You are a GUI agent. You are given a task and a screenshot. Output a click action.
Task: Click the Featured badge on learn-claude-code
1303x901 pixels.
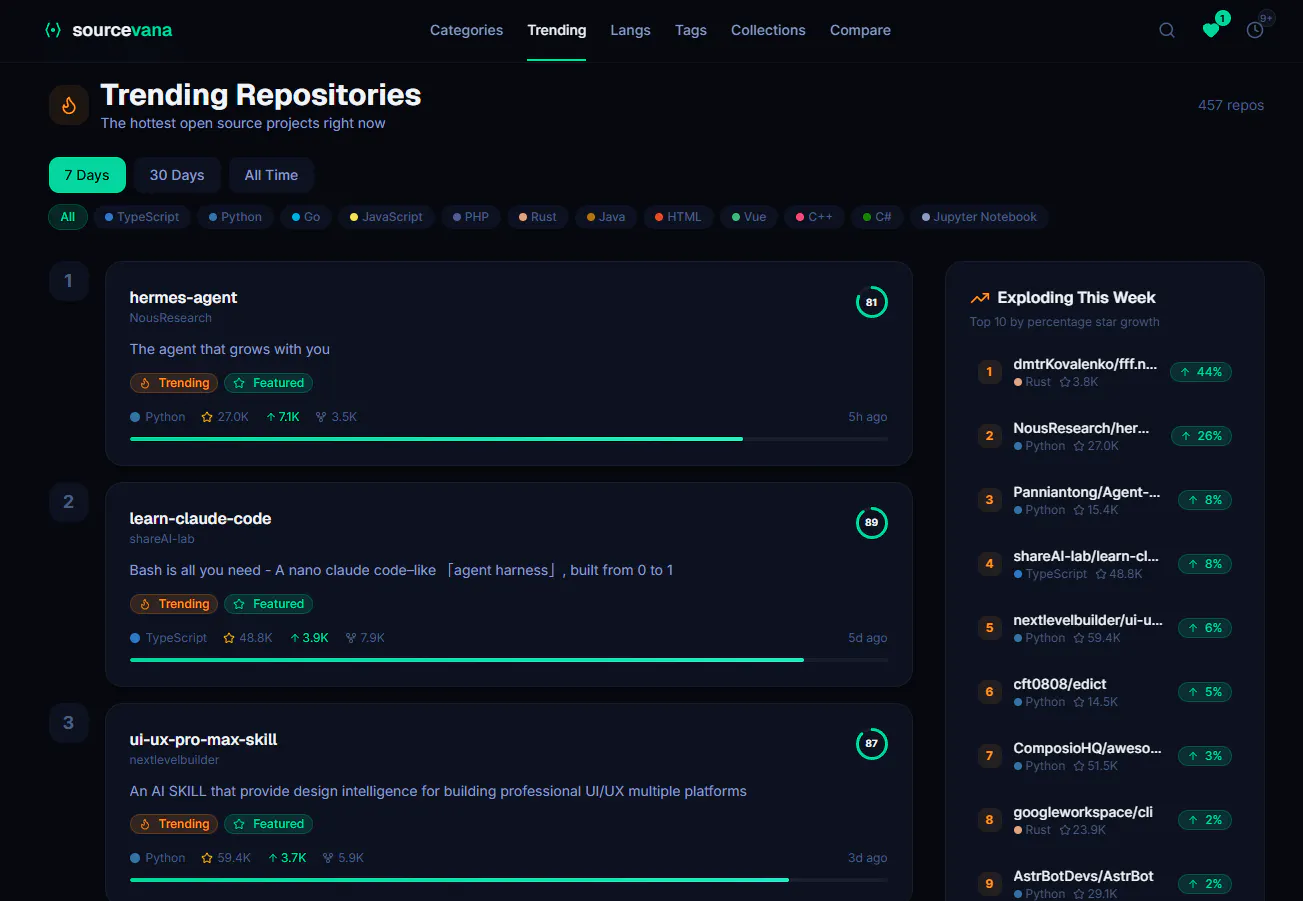point(269,604)
